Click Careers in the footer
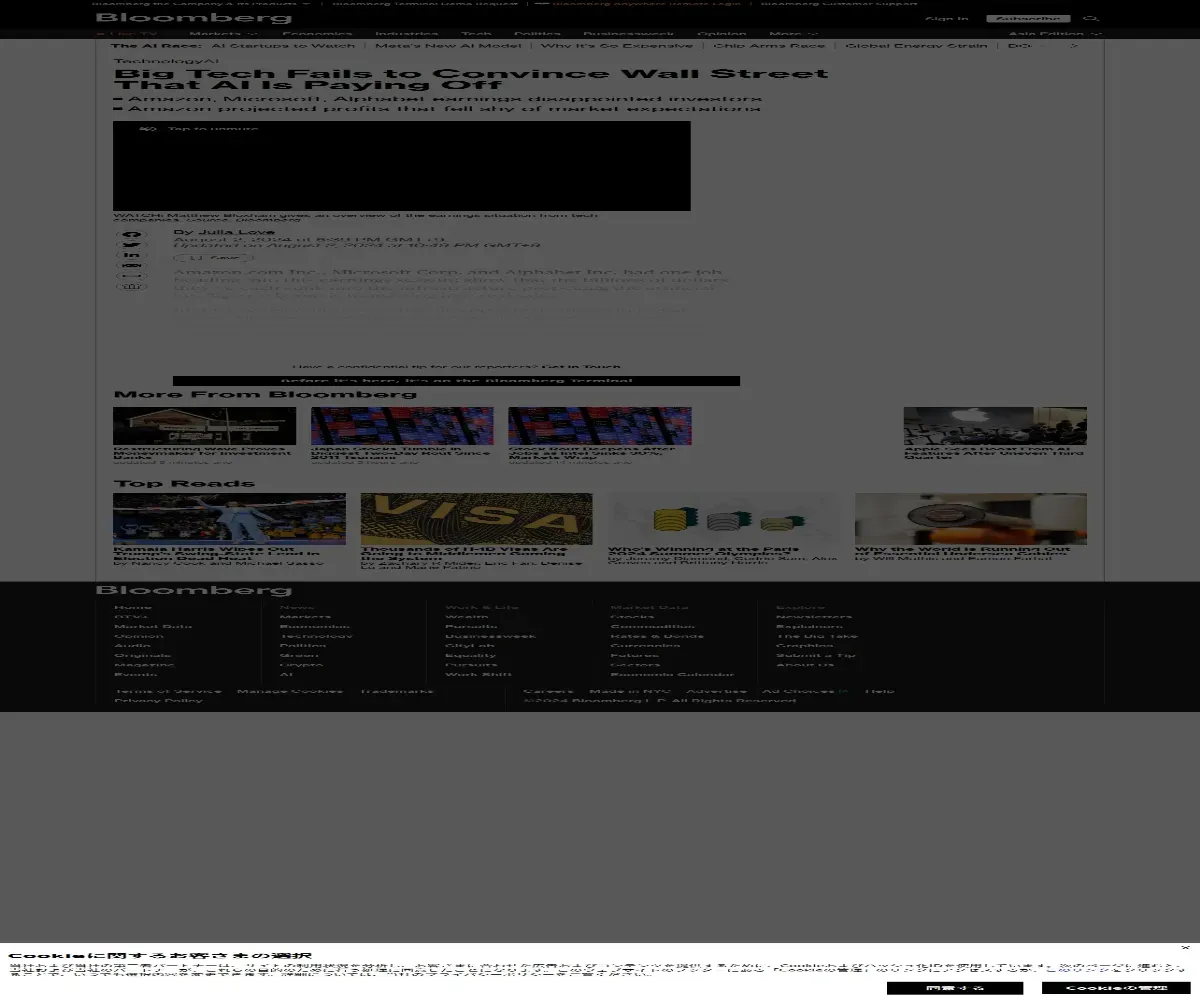The height and width of the screenshot is (1000, 1200). tap(548, 691)
